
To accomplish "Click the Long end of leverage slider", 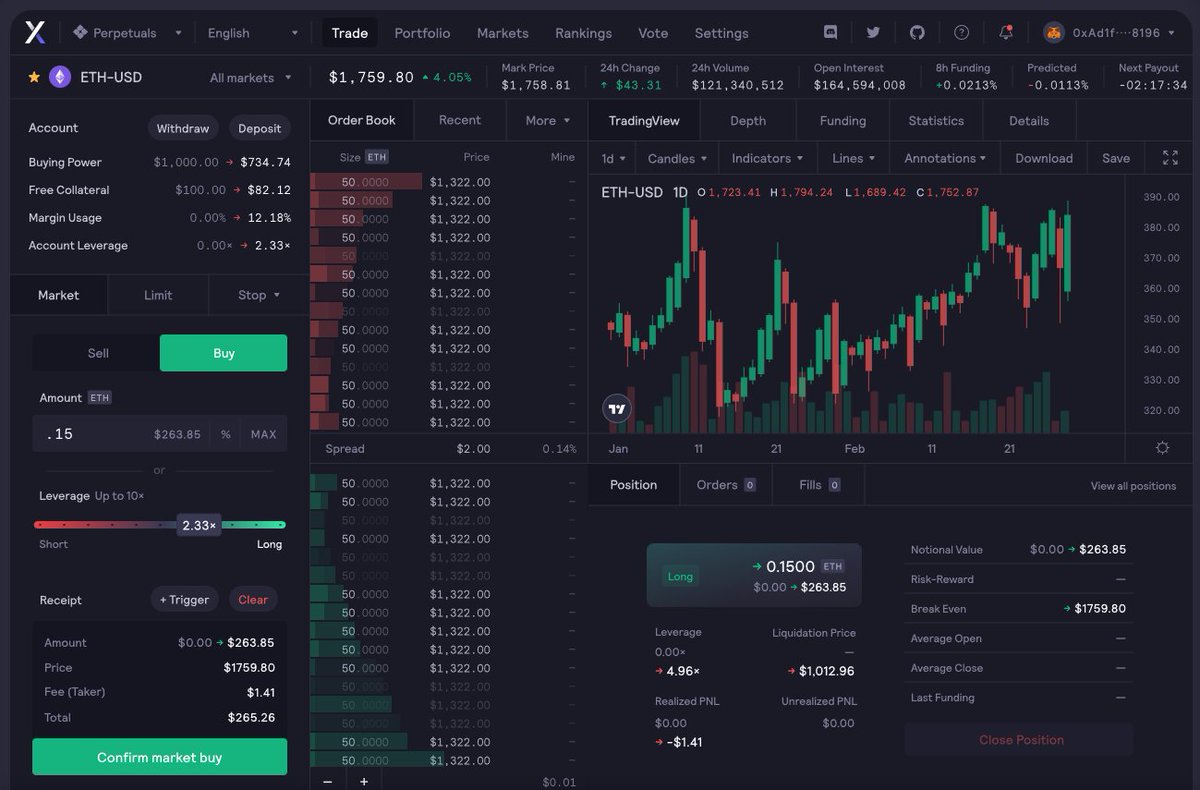I will [269, 544].
